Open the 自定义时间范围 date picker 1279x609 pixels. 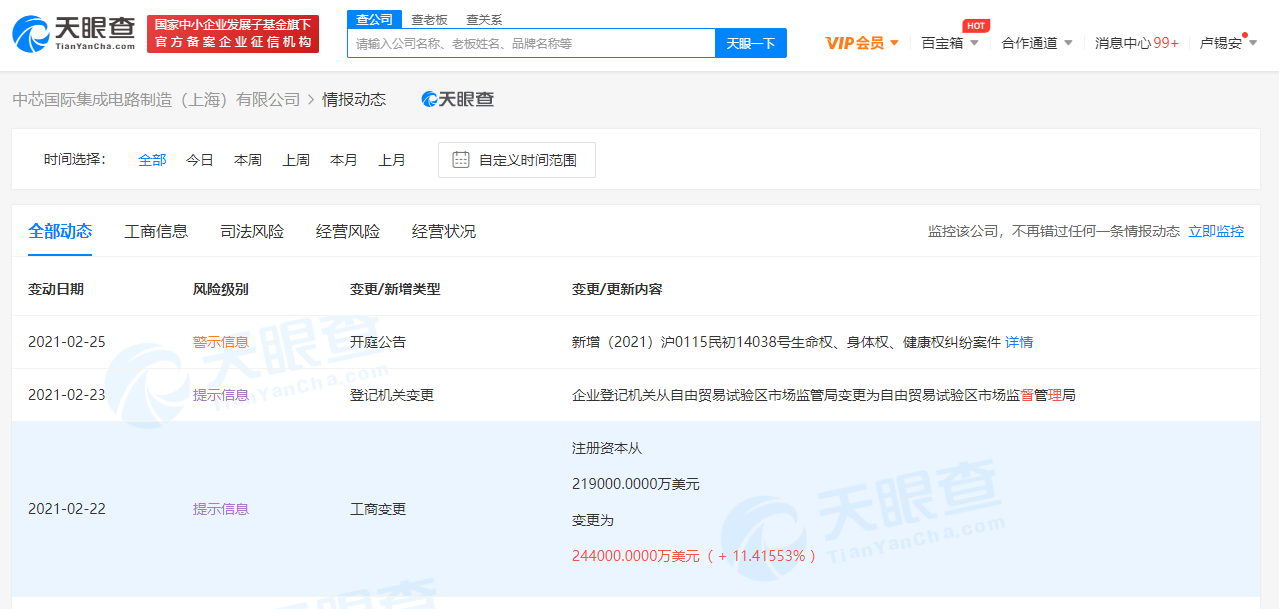pos(517,160)
